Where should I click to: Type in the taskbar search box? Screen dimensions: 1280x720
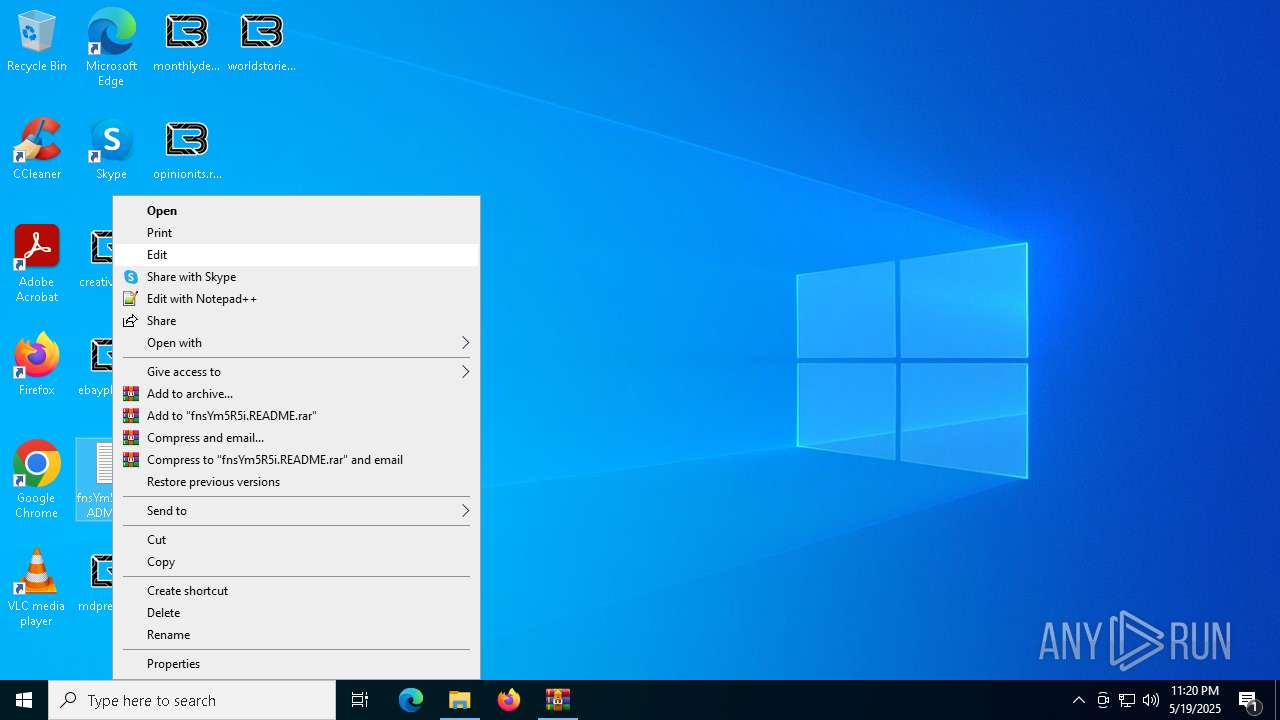point(192,700)
